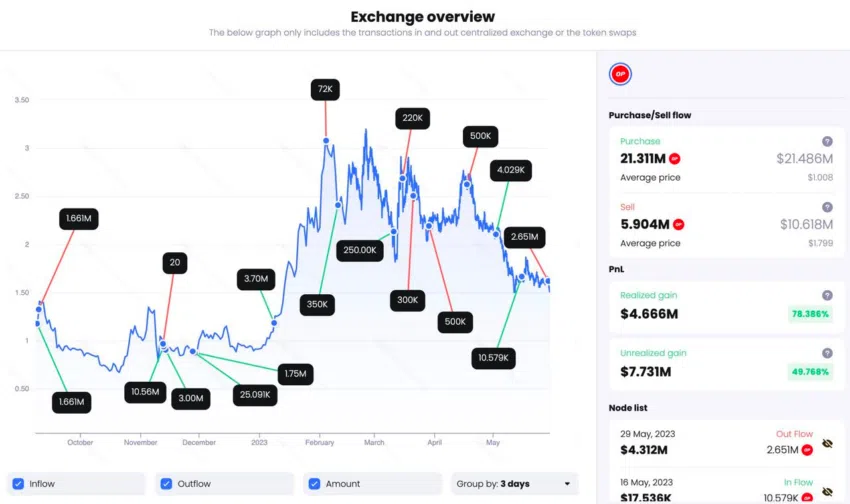The height and width of the screenshot is (504, 850).
Task: Select the 10.56M inflow label
Action: click(x=145, y=392)
